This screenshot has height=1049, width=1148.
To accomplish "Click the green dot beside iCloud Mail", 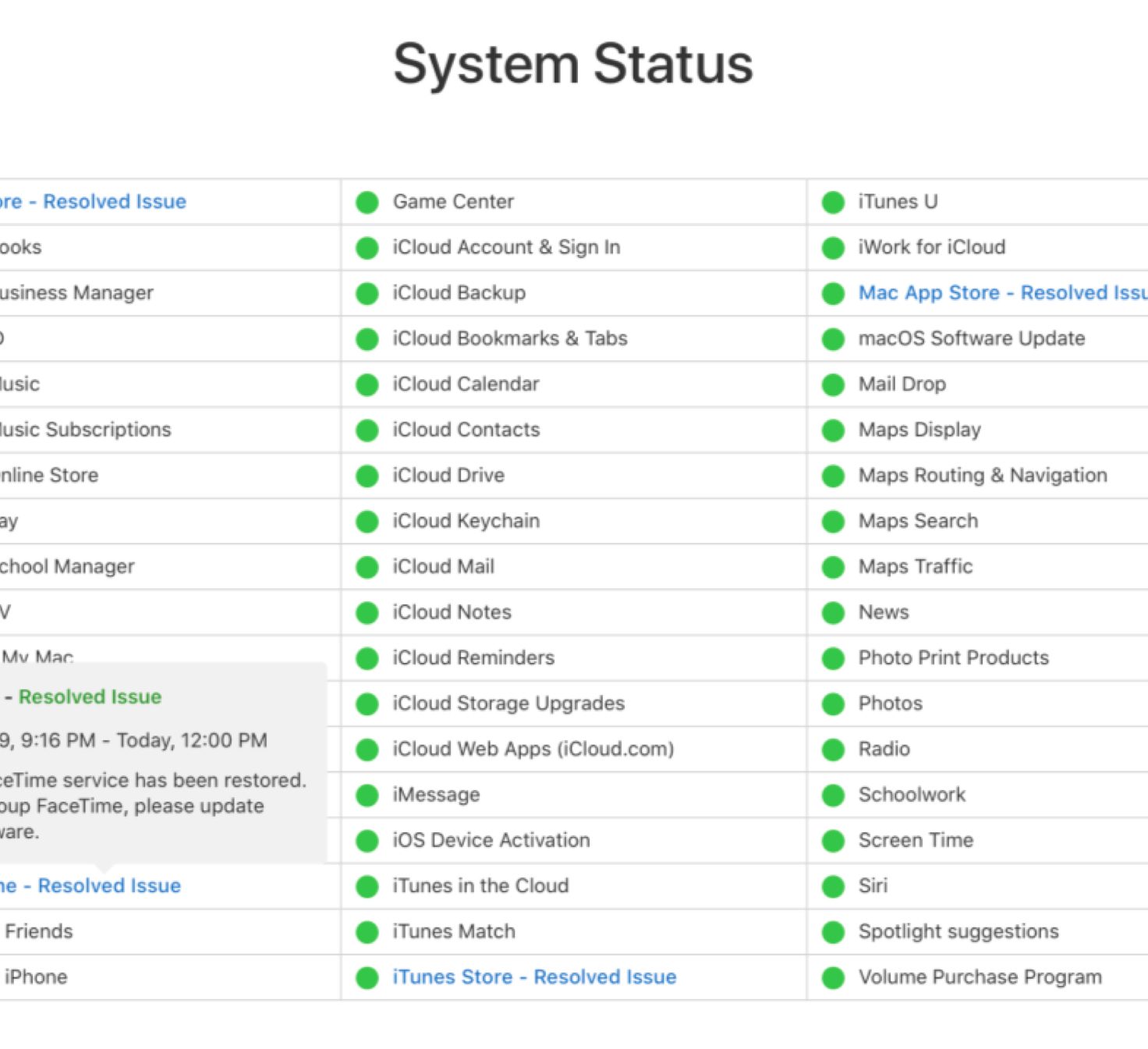I will (x=367, y=568).
